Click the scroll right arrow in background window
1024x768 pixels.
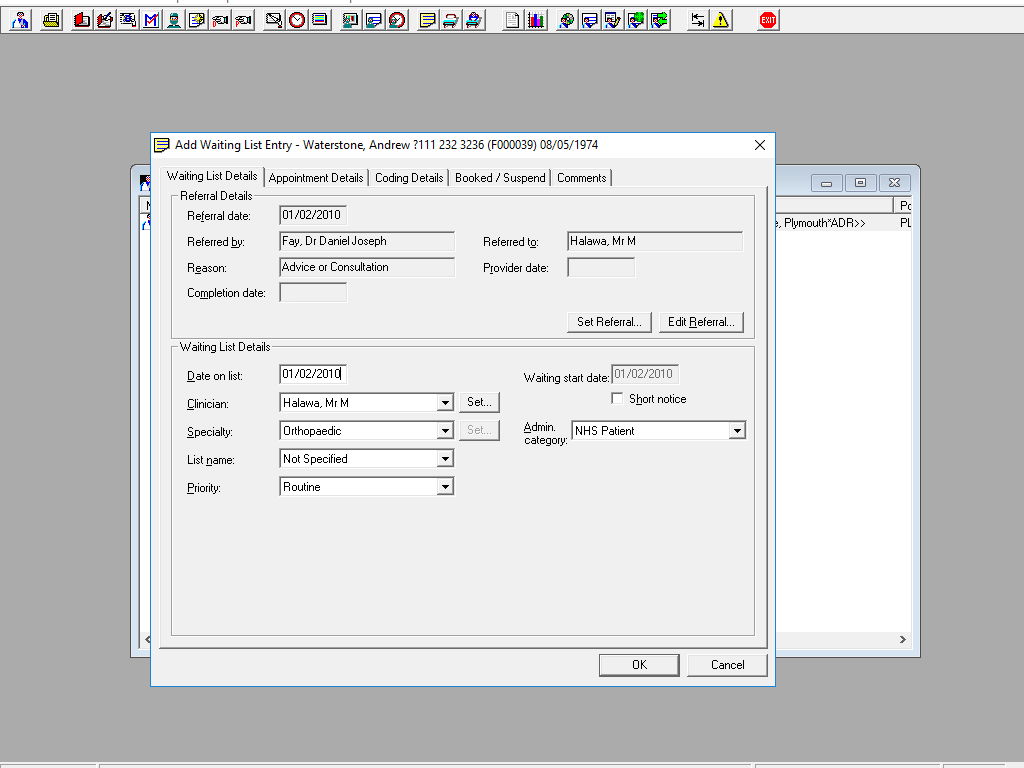coord(903,639)
